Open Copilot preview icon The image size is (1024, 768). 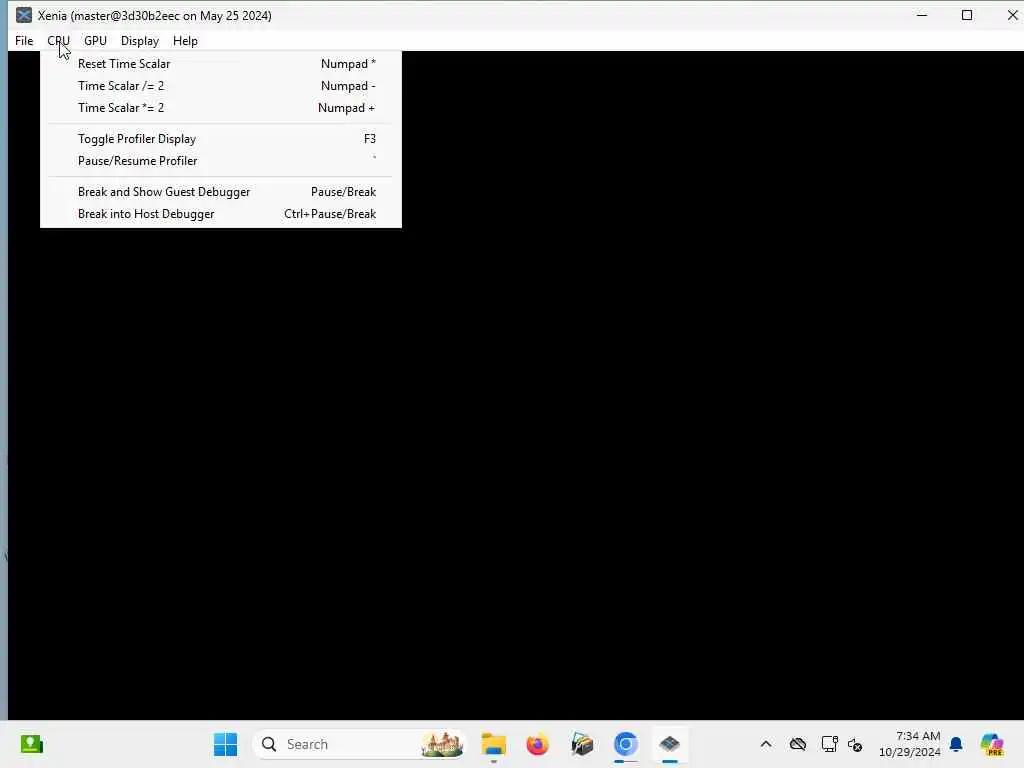992,744
